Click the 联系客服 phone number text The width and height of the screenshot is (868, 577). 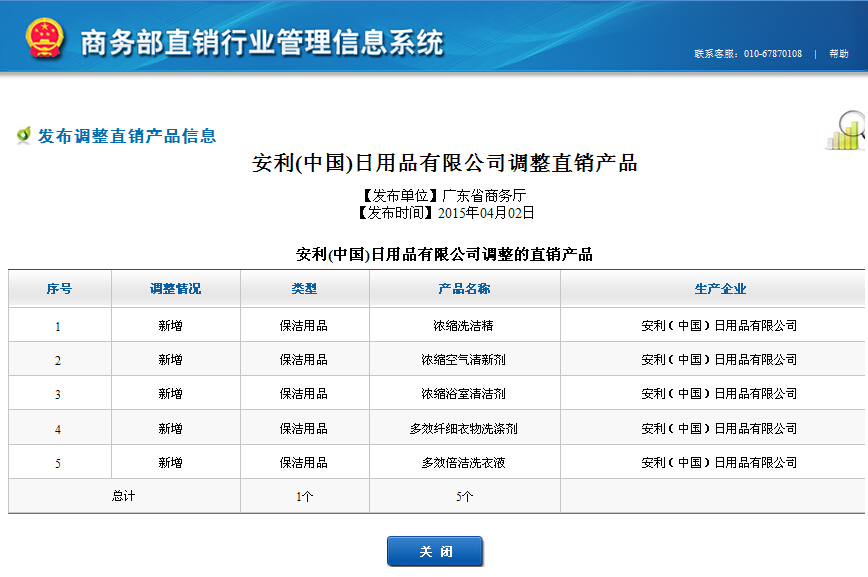pyautogui.click(x=748, y=54)
